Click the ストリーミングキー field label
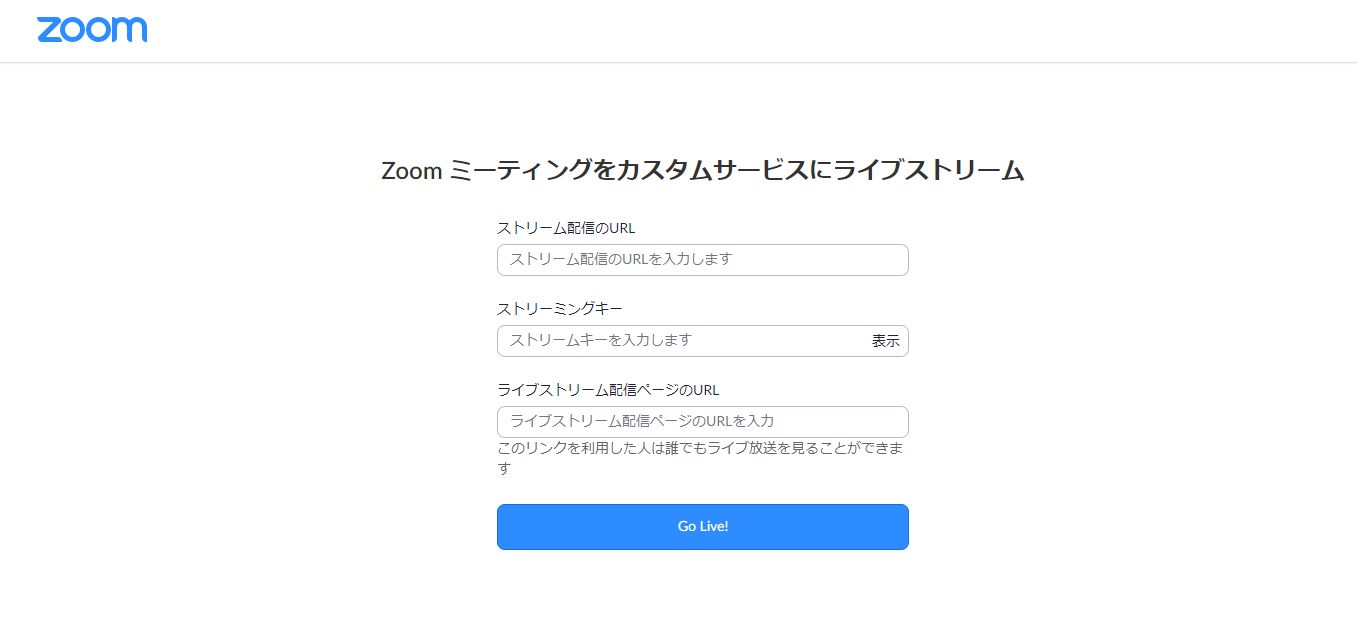Viewport: 1357px width, 644px height. [x=559, y=309]
